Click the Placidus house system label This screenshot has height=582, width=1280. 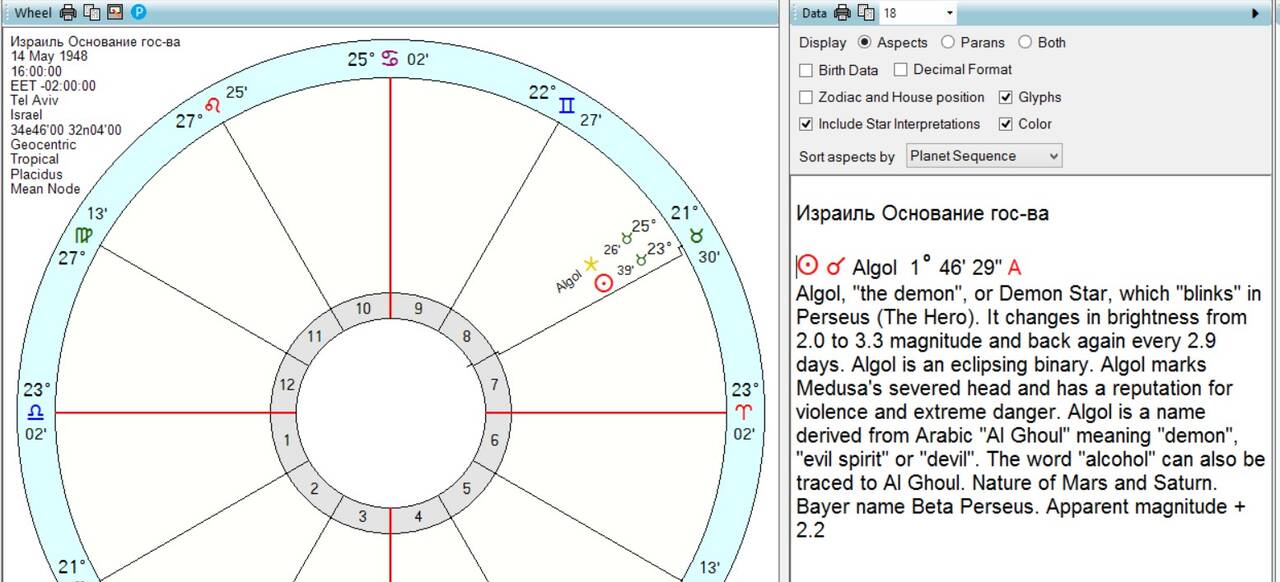point(34,174)
